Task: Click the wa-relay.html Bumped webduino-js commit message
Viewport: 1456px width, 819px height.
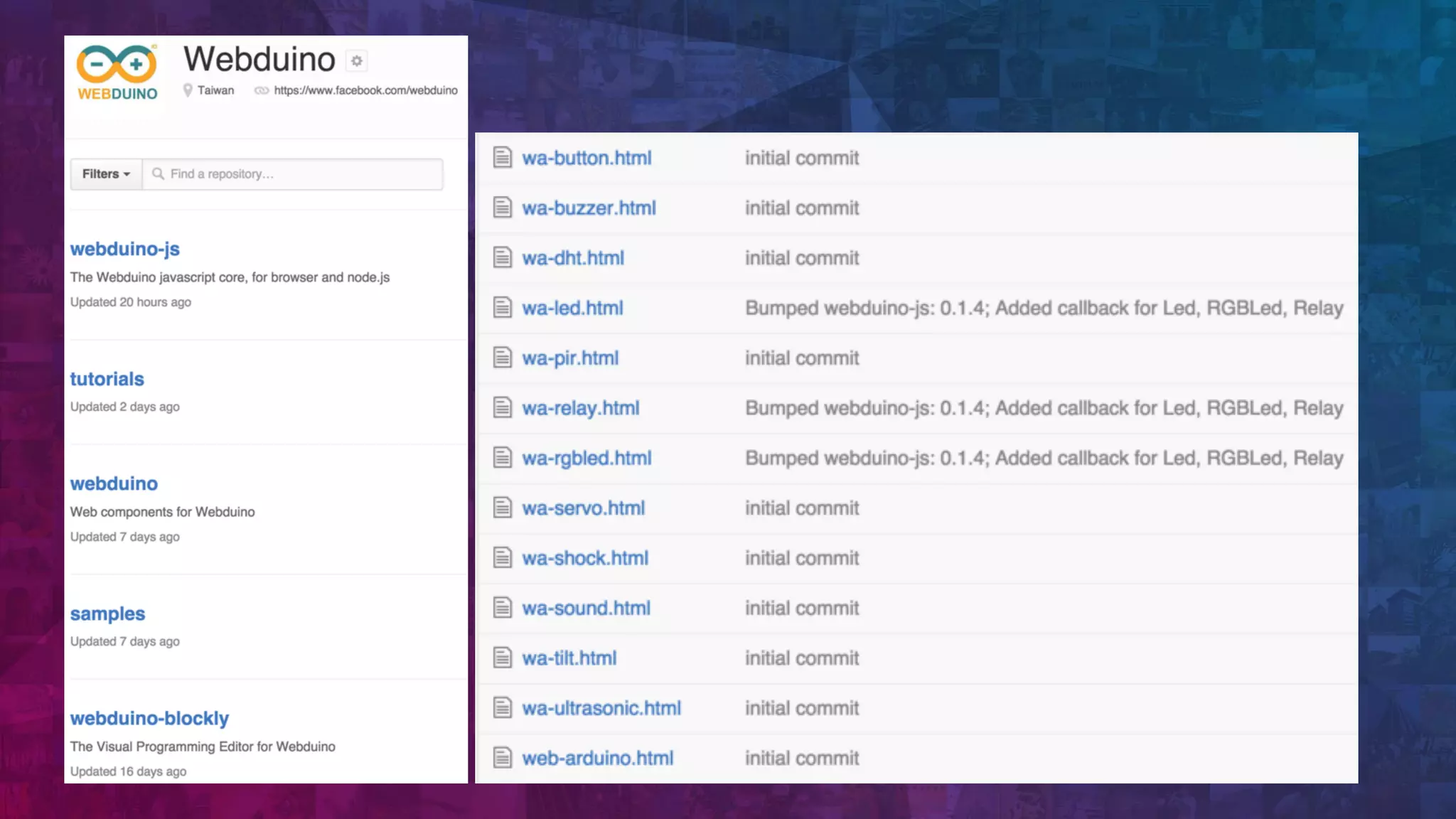Action: 1044,408
